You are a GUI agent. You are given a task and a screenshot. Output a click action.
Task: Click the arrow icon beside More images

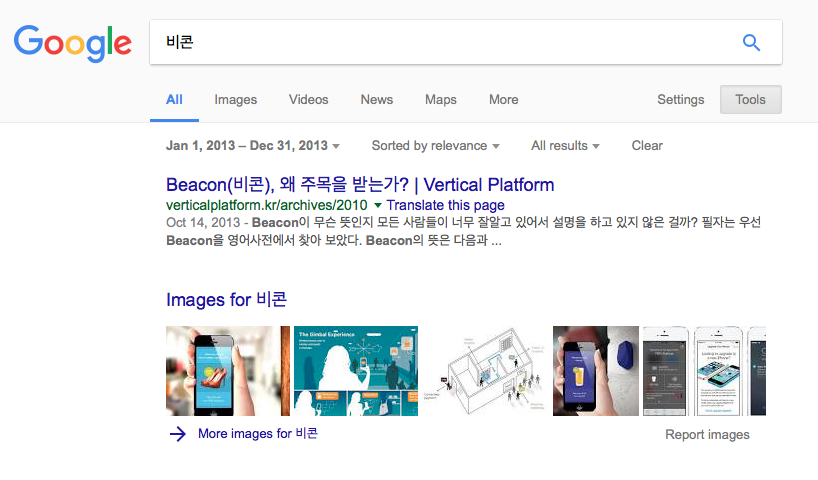pos(178,434)
